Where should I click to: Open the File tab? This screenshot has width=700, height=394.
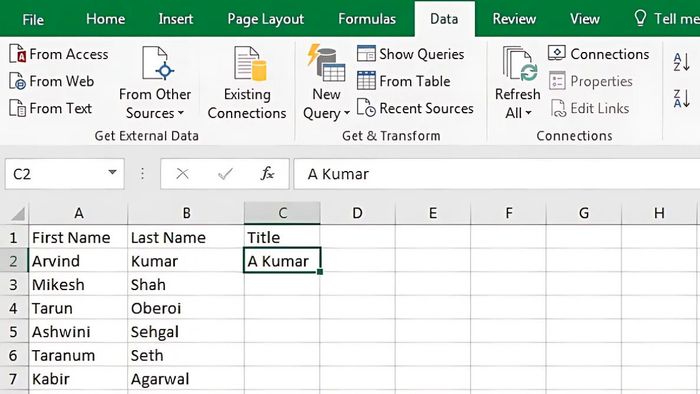point(33,19)
